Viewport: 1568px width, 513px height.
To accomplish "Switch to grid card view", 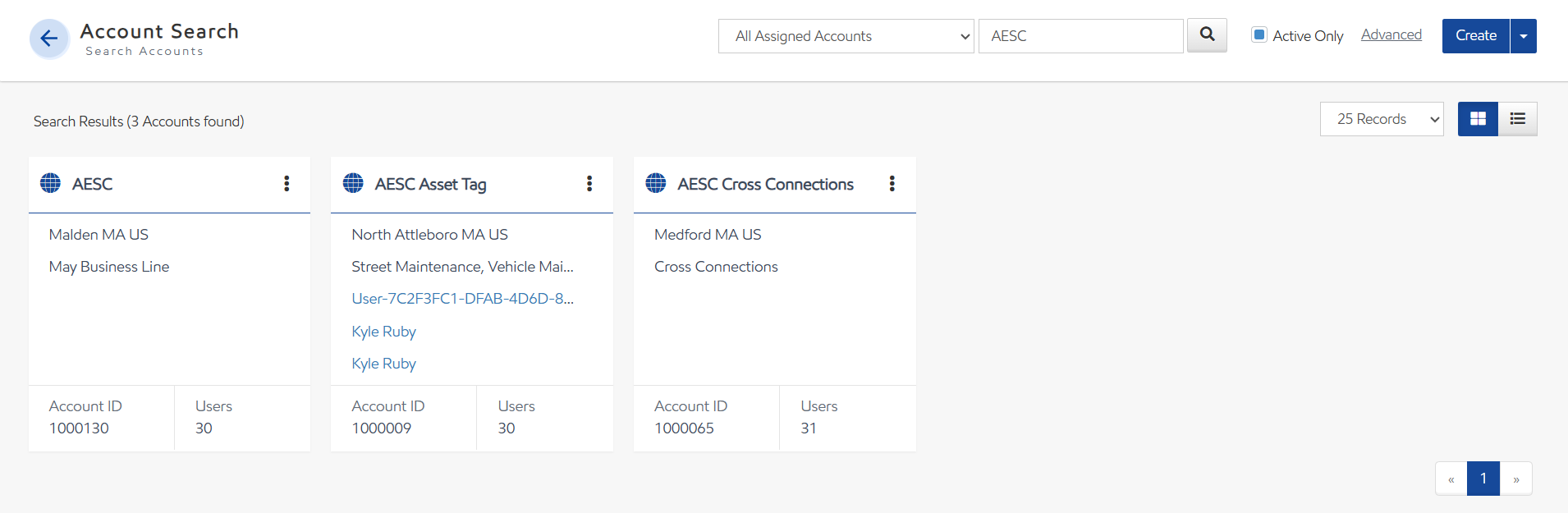I will point(1478,119).
